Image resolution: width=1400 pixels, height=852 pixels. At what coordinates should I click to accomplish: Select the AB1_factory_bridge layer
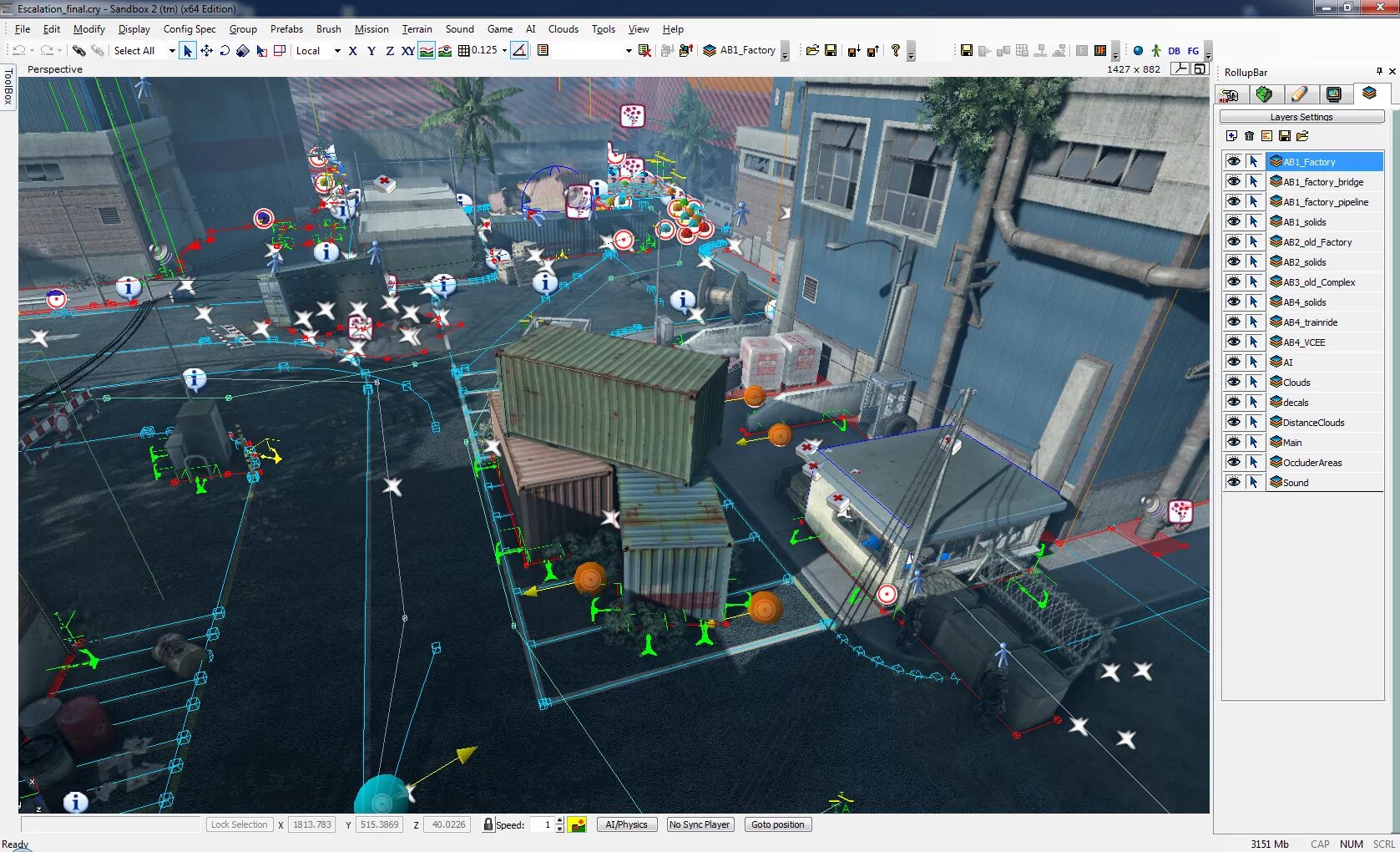click(x=1324, y=181)
